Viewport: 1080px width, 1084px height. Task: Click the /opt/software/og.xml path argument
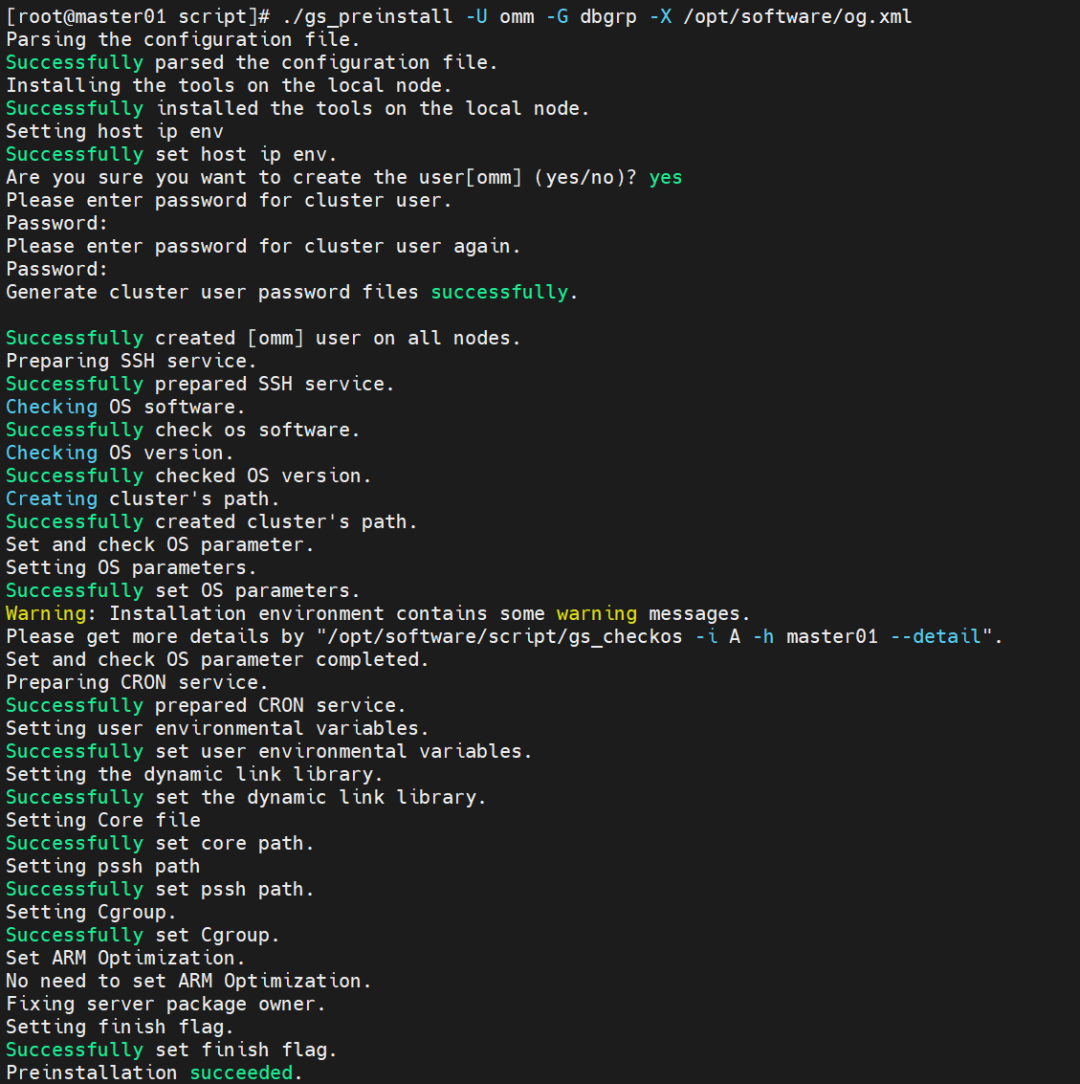pos(797,17)
